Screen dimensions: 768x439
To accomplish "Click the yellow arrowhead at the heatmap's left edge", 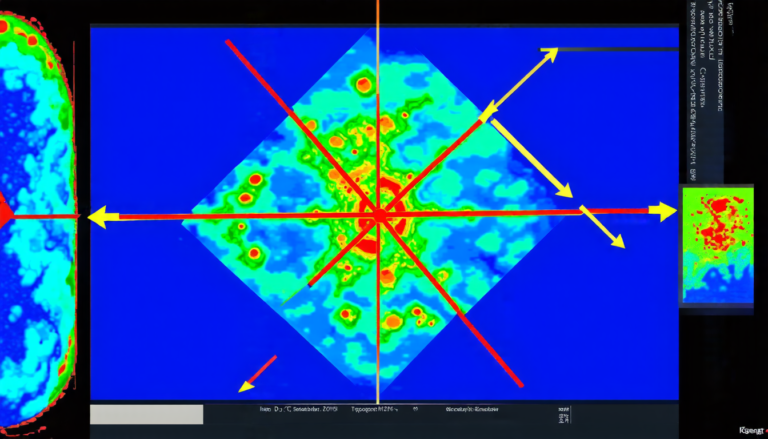I will (x=98, y=215).
